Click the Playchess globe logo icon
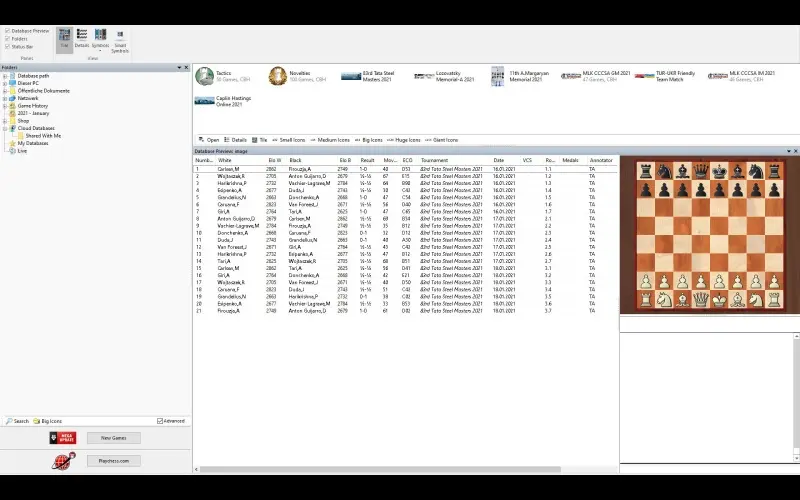The image size is (800, 500). (x=62, y=461)
